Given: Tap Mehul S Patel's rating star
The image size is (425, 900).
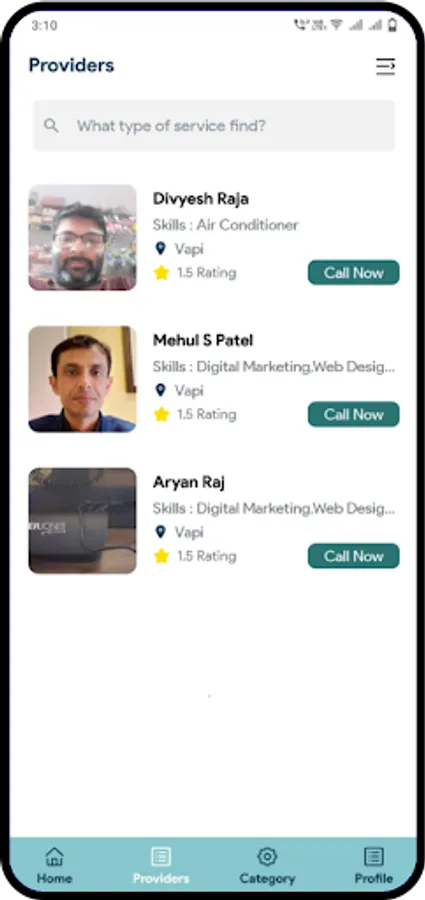Looking at the screenshot, I should pos(162,414).
